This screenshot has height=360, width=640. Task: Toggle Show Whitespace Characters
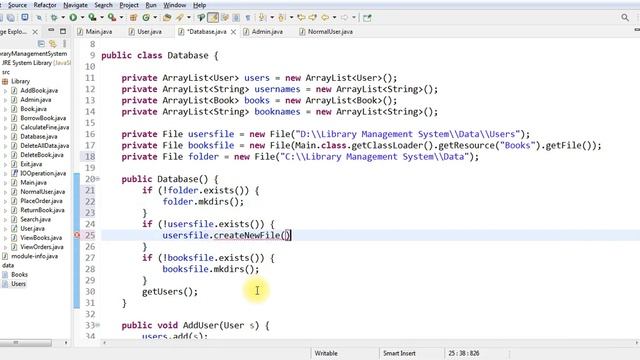tap(248, 18)
